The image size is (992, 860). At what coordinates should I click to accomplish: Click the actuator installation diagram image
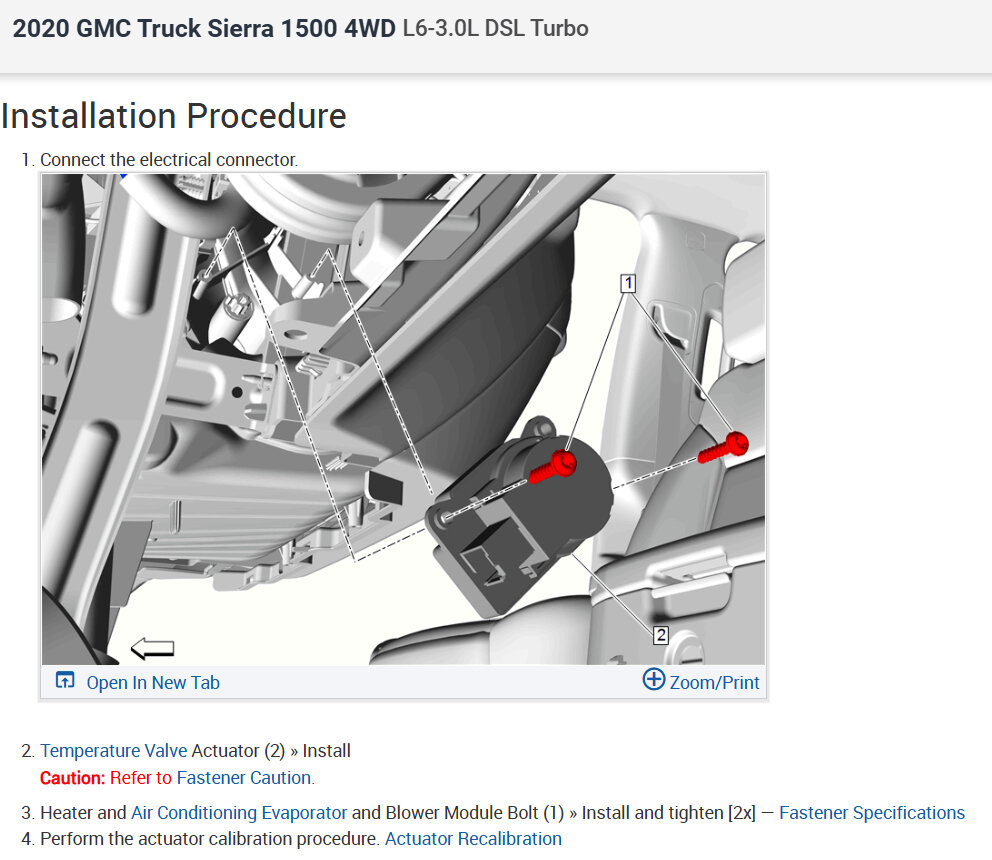pyautogui.click(x=404, y=419)
